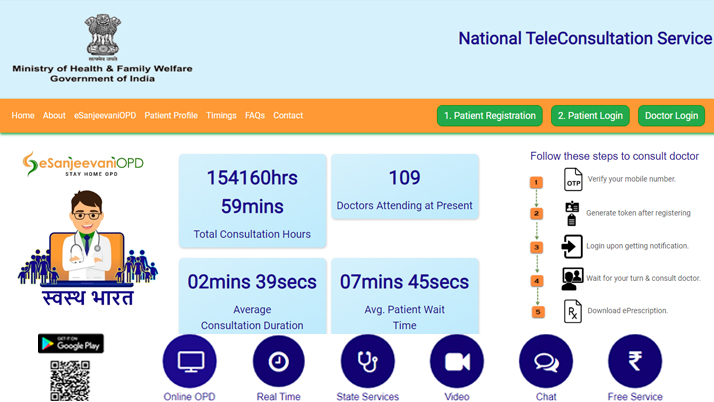The width and height of the screenshot is (714, 402).
Task: Click the eSanjeevaniOPD logo
Action: tap(83, 164)
